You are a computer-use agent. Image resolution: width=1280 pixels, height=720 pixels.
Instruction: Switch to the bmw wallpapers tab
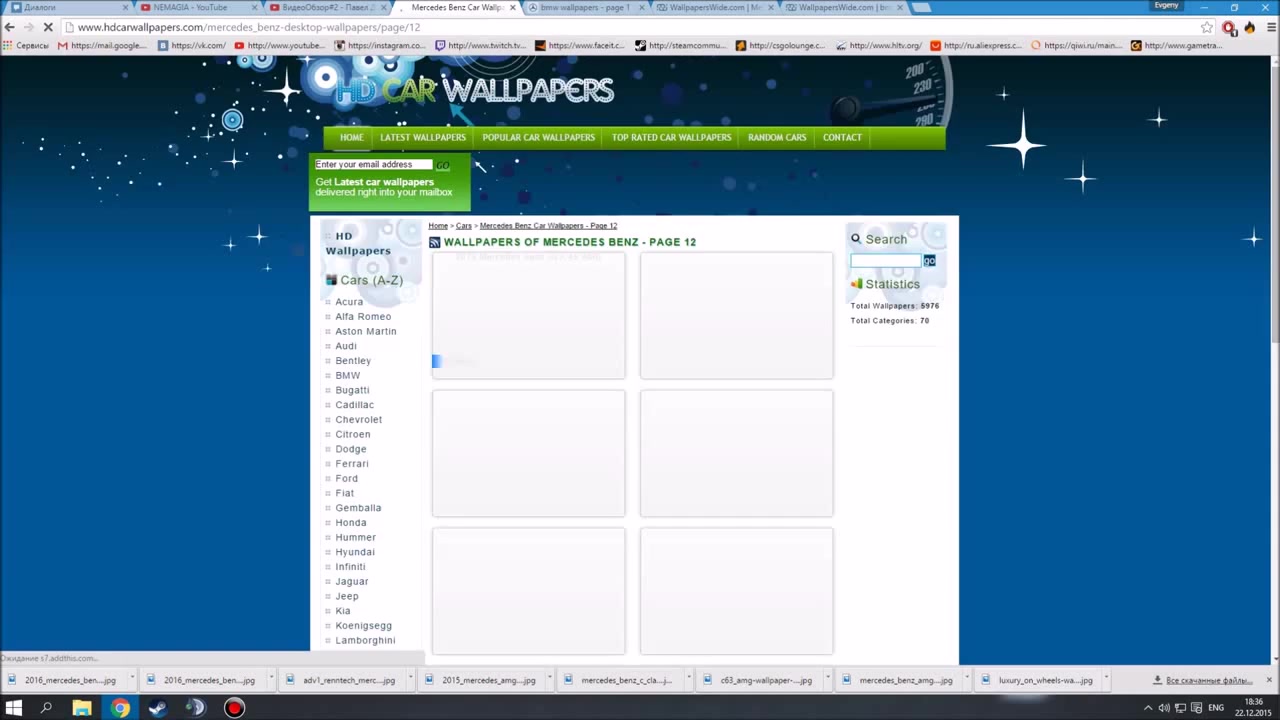585,7
